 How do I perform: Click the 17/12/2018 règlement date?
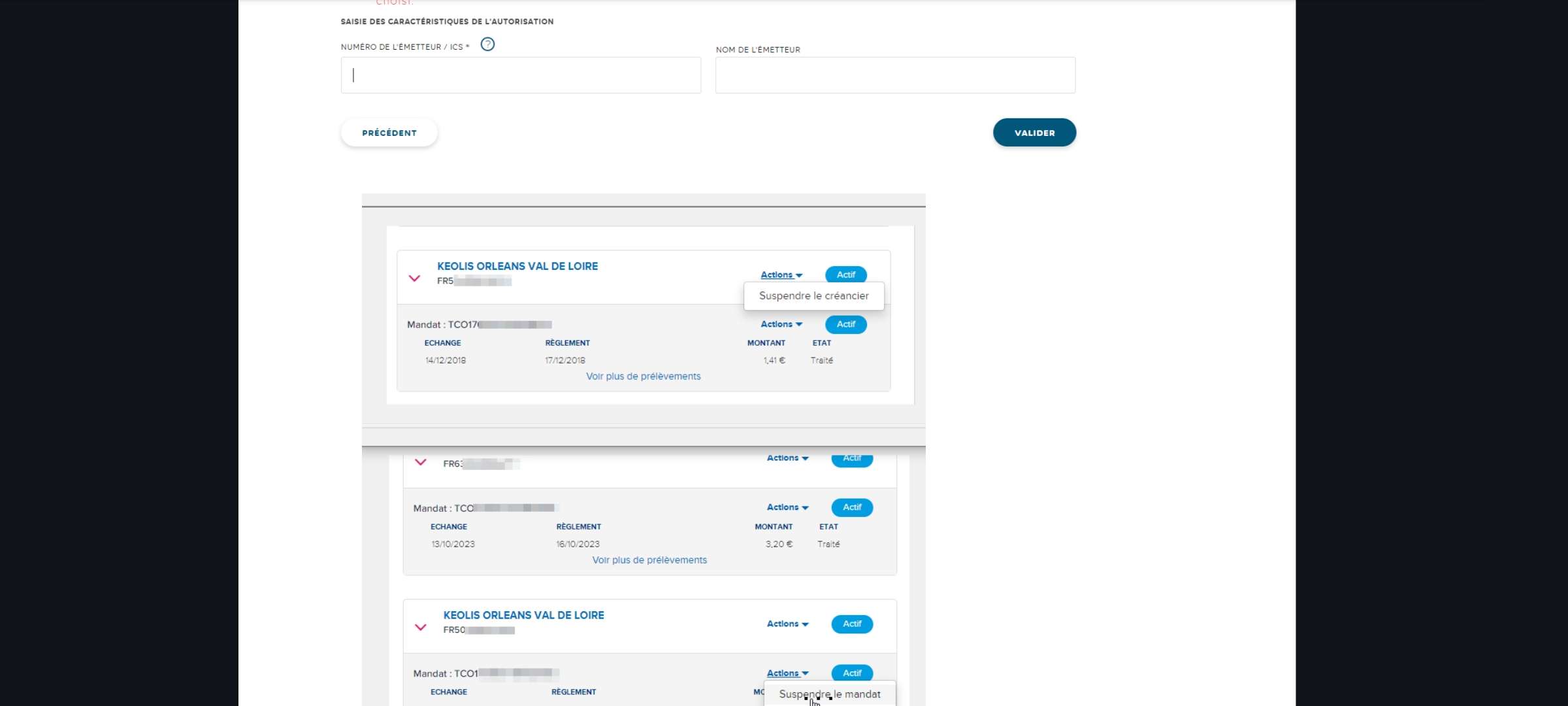pyautogui.click(x=565, y=360)
